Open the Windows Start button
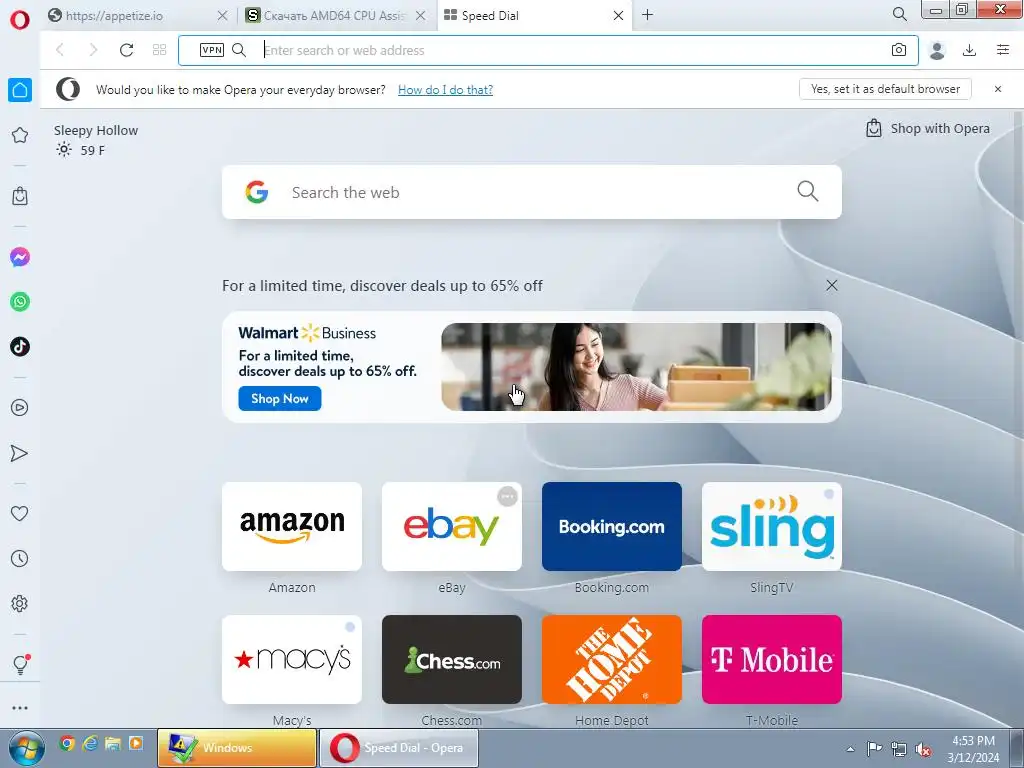1024x768 pixels. pyautogui.click(x=26, y=748)
